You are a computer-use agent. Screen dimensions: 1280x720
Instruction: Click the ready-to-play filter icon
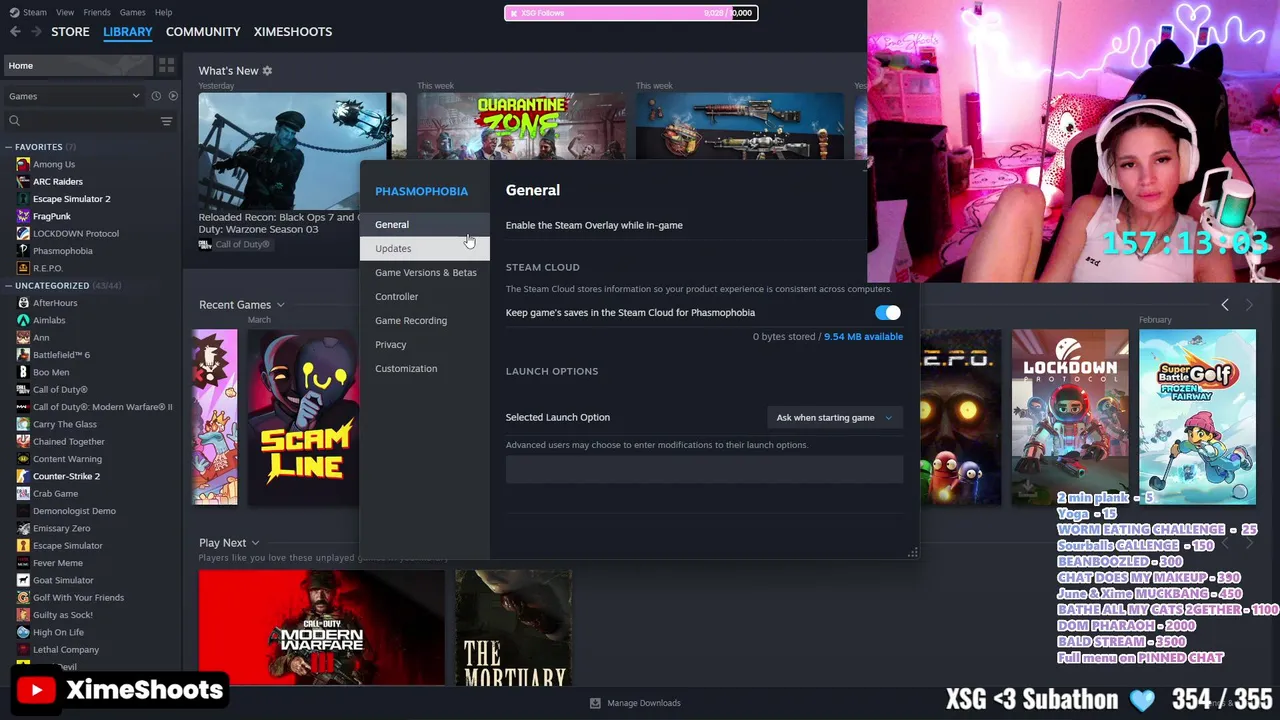coord(173,96)
